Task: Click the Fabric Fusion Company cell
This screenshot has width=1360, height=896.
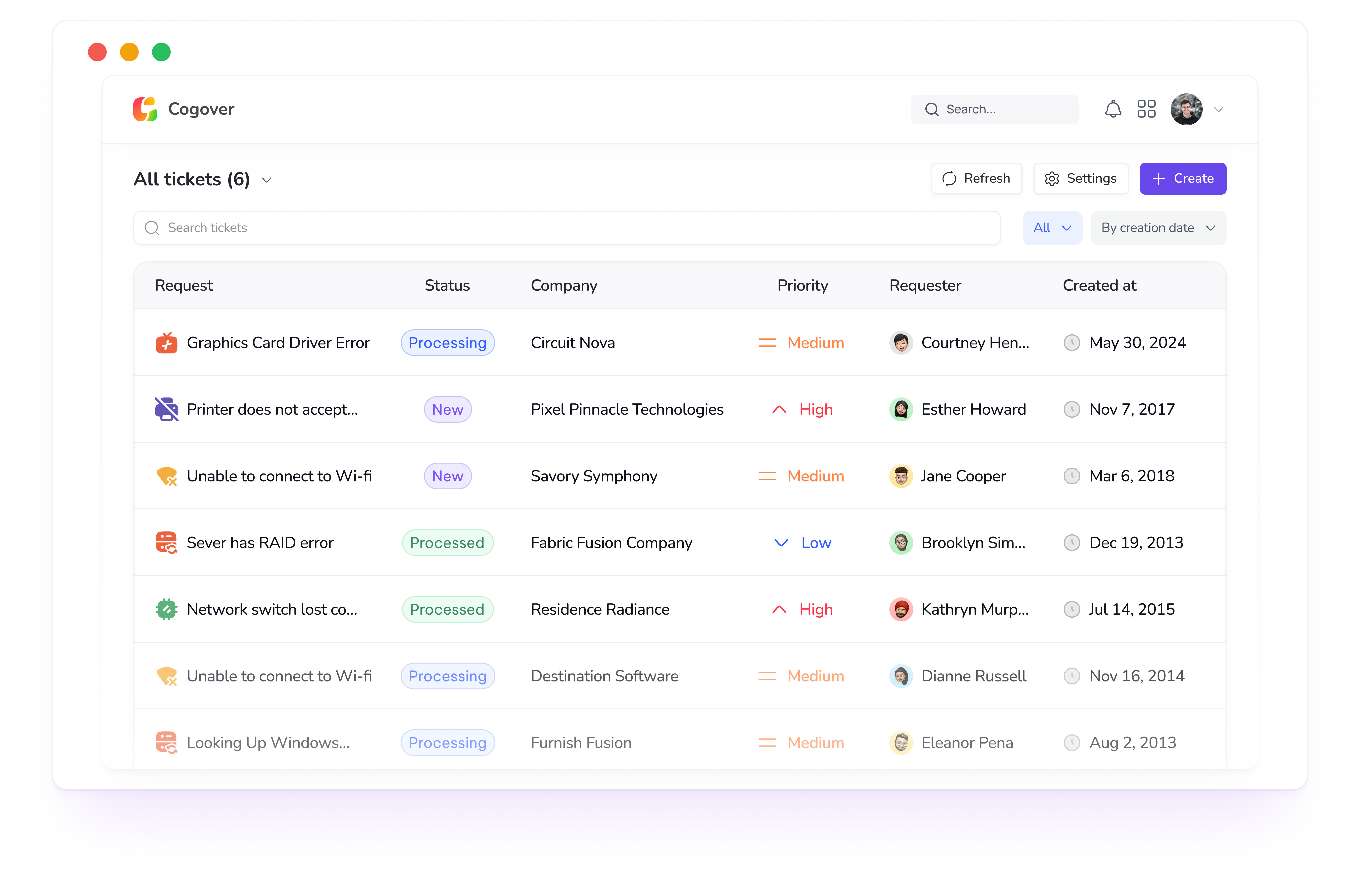Action: pyautogui.click(x=611, y=543)
